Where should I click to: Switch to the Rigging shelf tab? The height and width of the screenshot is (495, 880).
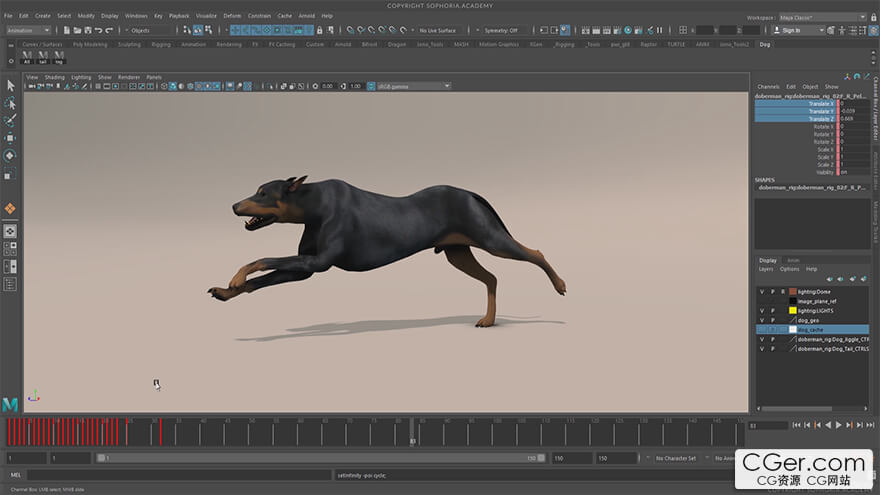(x=161, y=44)
